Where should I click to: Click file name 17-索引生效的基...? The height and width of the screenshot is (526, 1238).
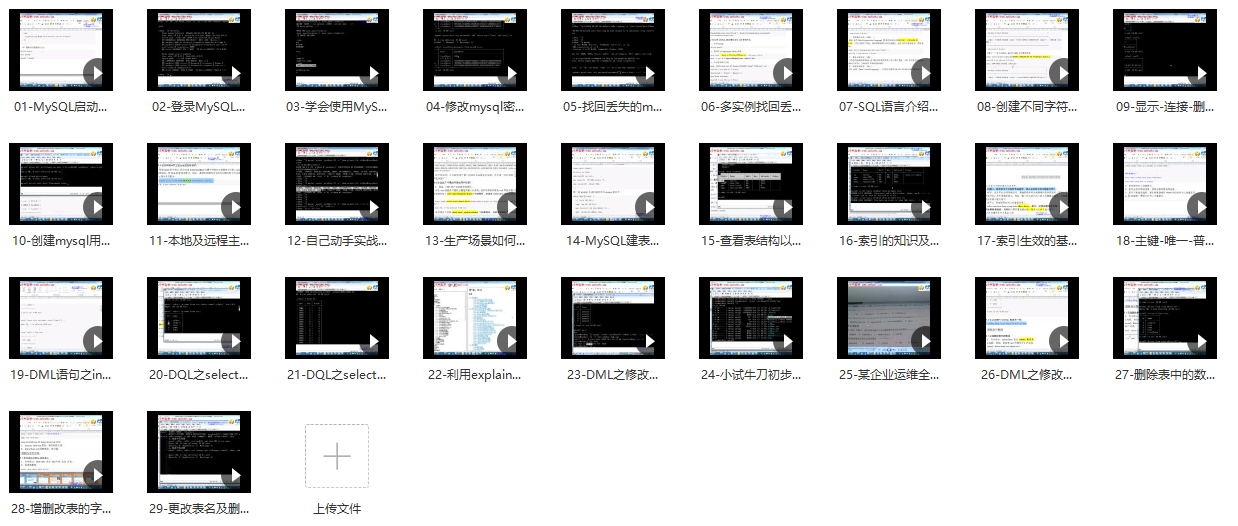coord(1027,240)
